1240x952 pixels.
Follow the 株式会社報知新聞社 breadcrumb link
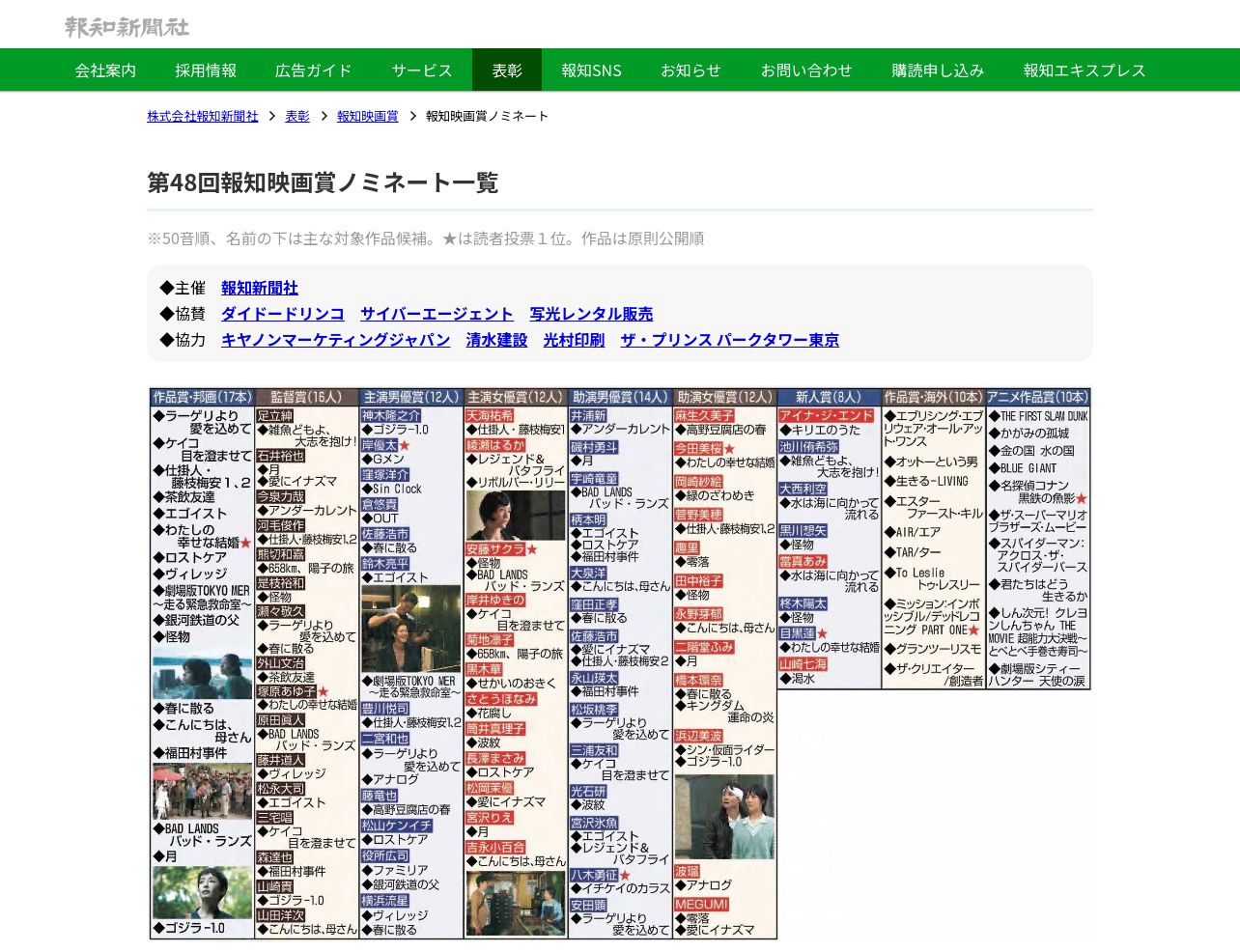[x=203, y=116]
